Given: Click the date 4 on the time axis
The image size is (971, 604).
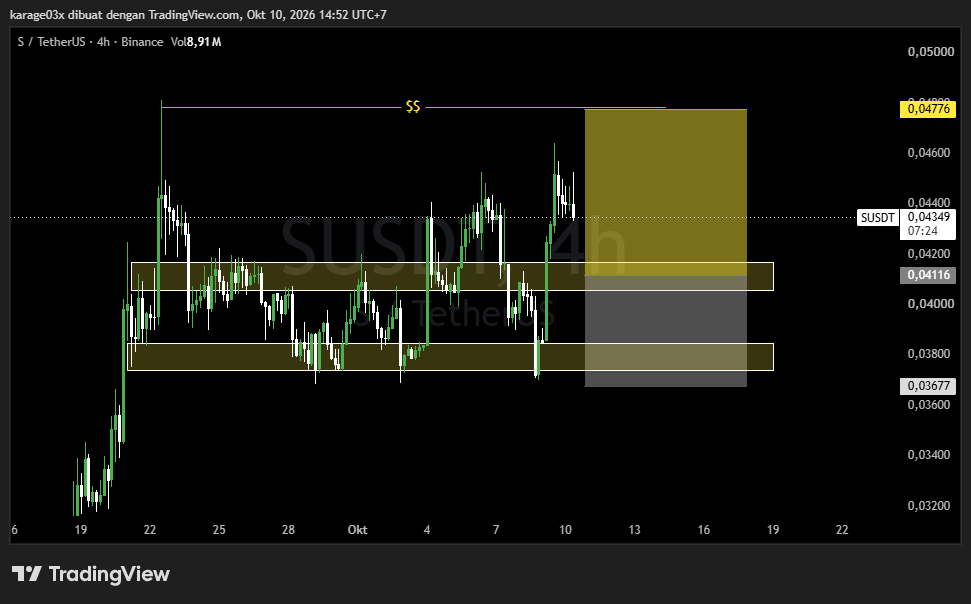Looking at the screenshot, I should pyautogui.click(x=427, y=530).
